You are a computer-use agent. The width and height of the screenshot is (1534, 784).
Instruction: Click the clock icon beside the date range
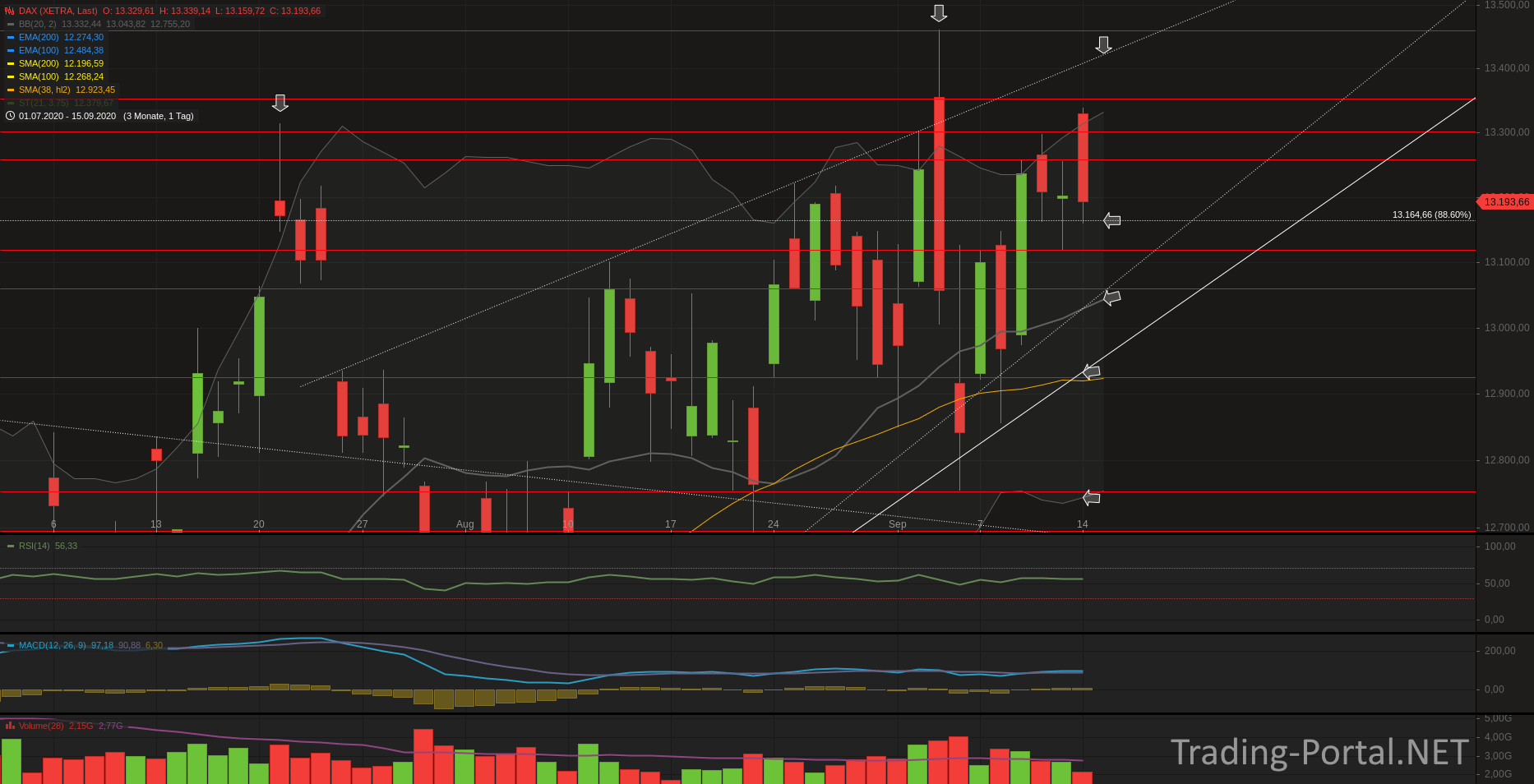tap(10, 116)
